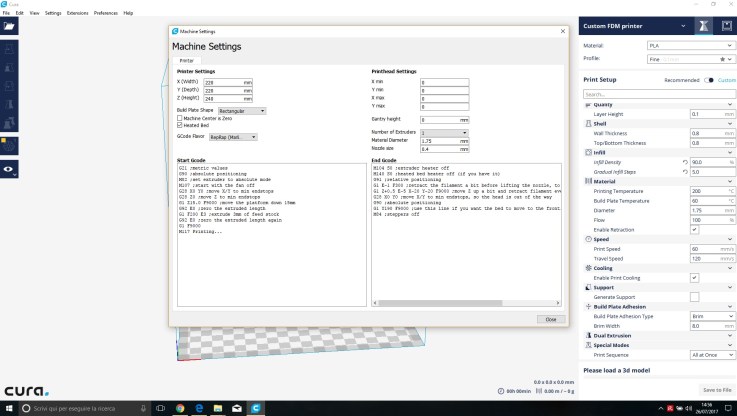Screen dimensions: 737x416
Task: Toggle the Enable Print Cooling checkbox
Action: (694, 278)
